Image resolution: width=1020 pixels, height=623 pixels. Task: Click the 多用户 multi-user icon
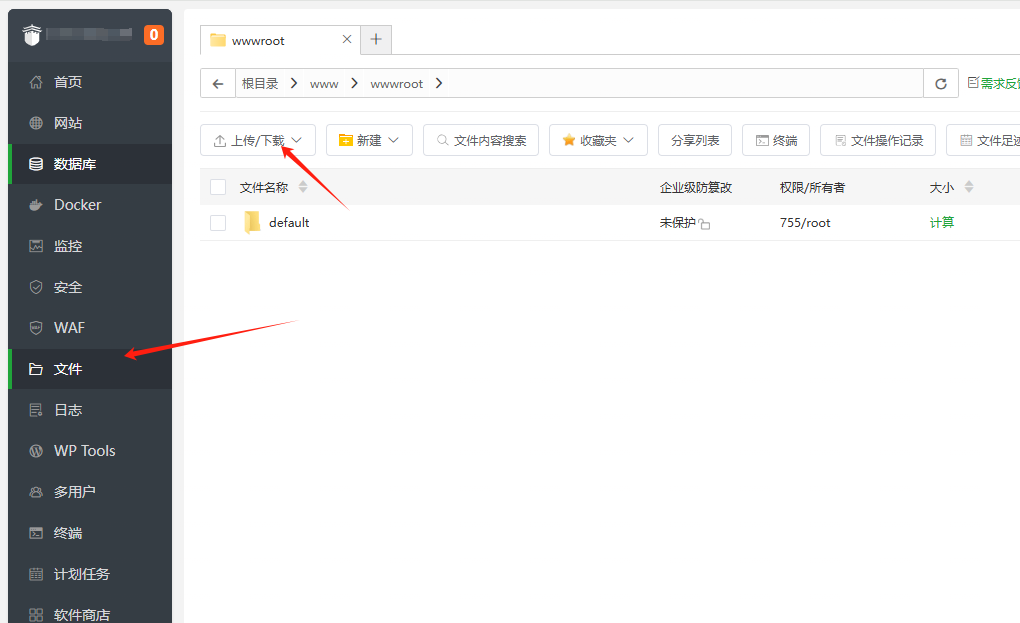click(x=36, y=492)
